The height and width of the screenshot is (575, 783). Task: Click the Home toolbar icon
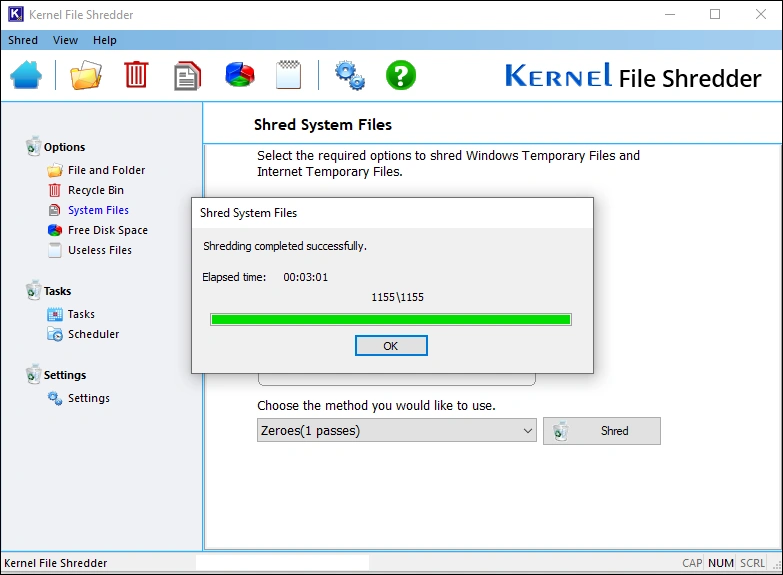(x=27, y=76)
